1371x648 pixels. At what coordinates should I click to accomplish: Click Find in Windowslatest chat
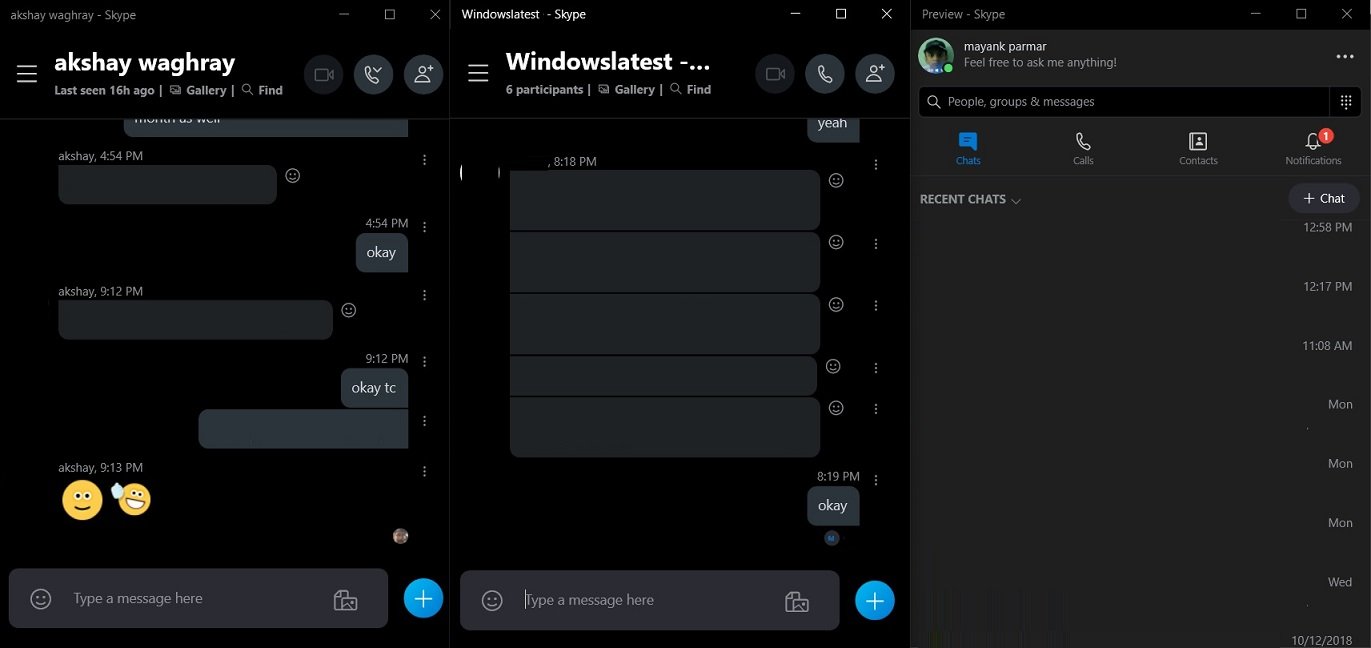pyautogui.click(x=690, y=89)
